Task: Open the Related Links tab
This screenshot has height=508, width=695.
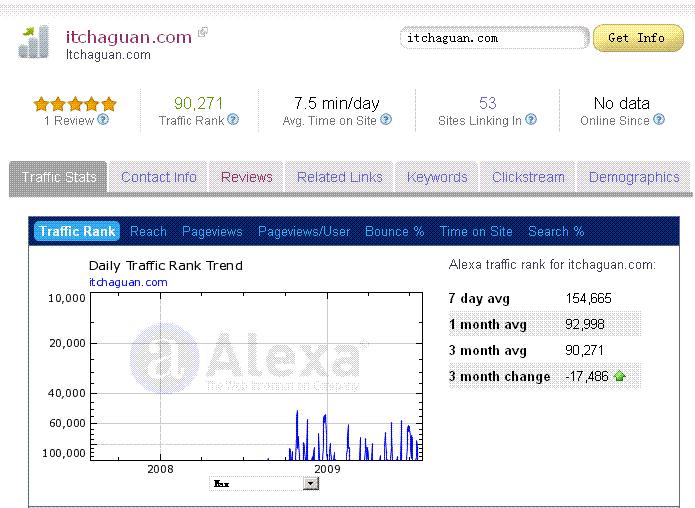Action: pos(340,177)
